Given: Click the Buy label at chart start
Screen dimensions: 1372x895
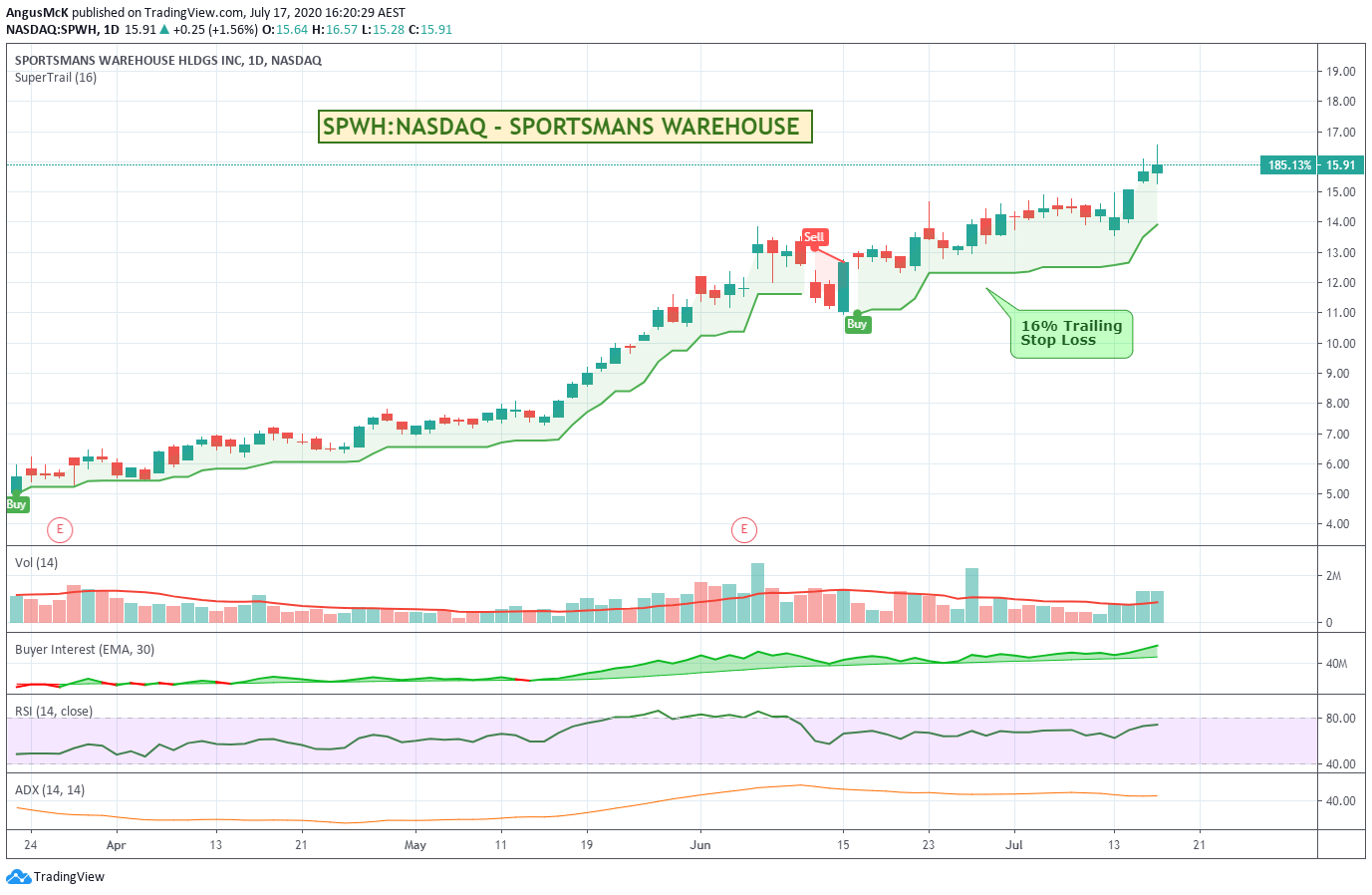Looking at the screenshot, I should [17, 504].
